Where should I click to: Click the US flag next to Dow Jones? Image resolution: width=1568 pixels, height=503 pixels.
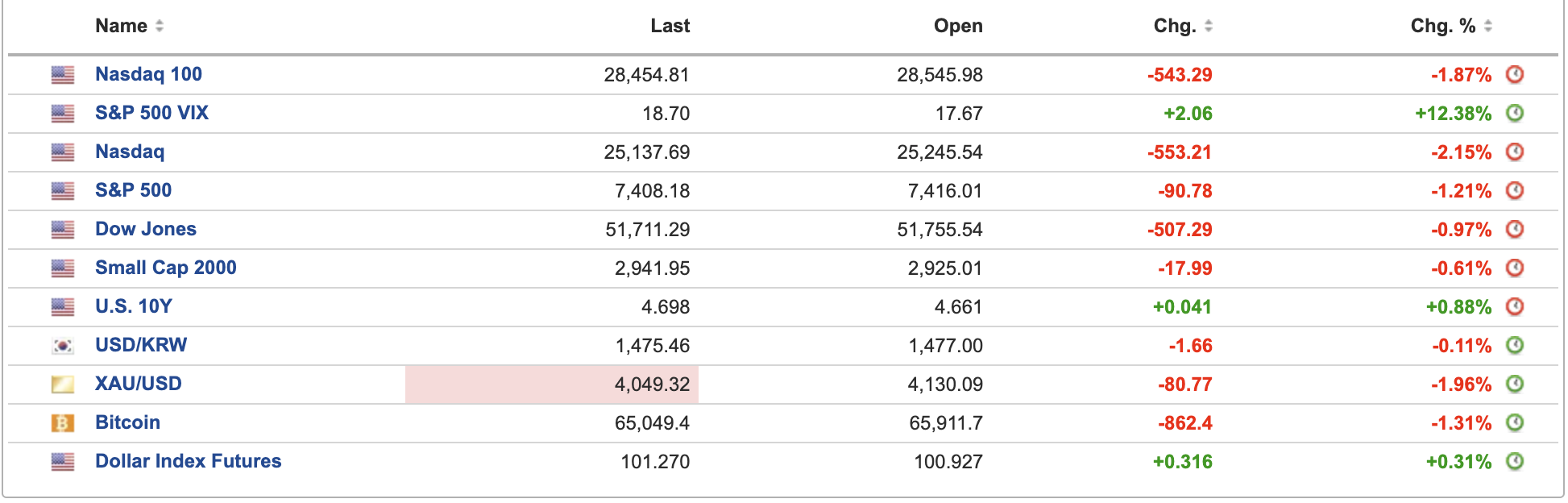(63, 230)
